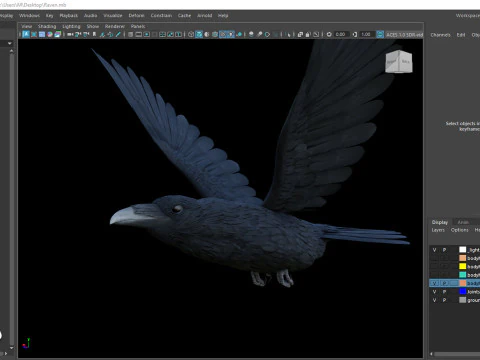Toggle the Use All Lights icon
This screenshot has width=480, height=360.
click(231, 34)
